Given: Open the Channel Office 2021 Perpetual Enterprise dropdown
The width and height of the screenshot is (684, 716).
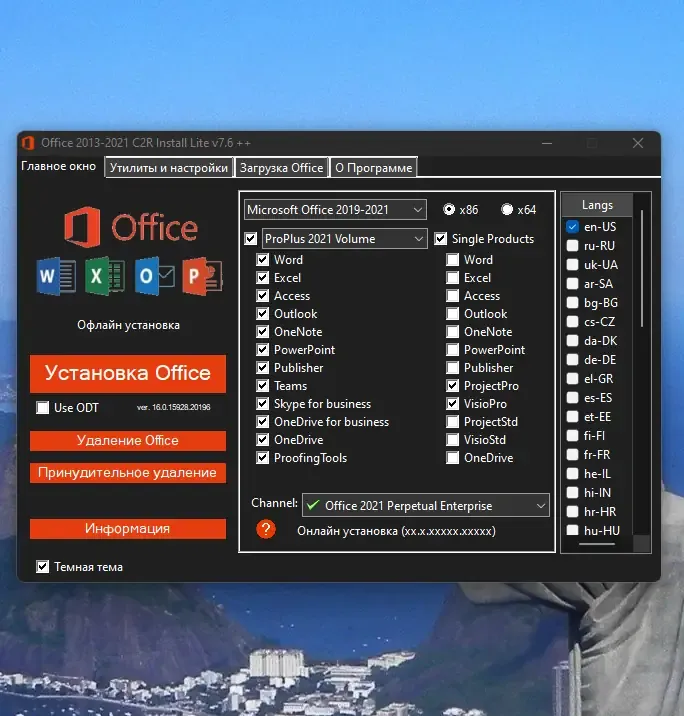Looking at the screenshot, I should point(426,505).
